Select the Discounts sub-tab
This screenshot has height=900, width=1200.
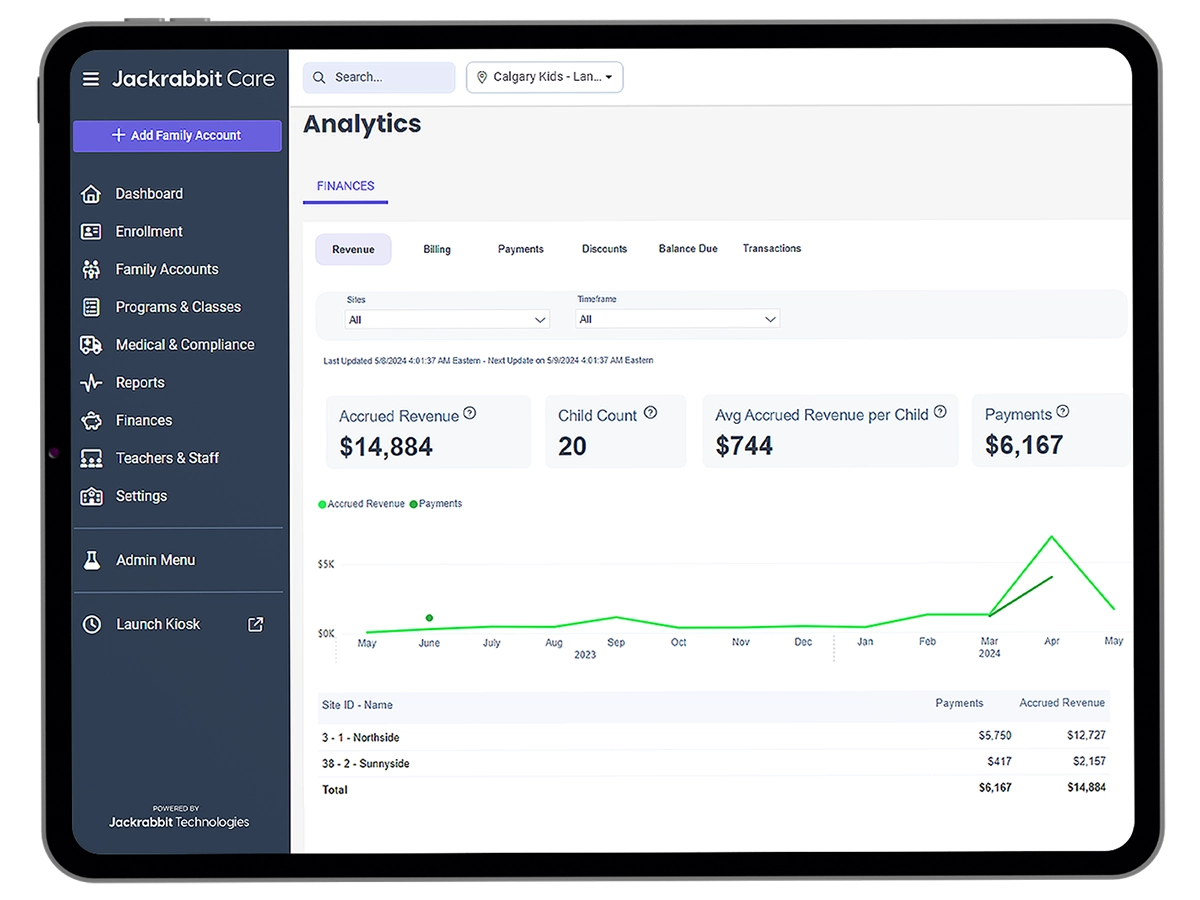pyautogui.click(x=605, y=249)
